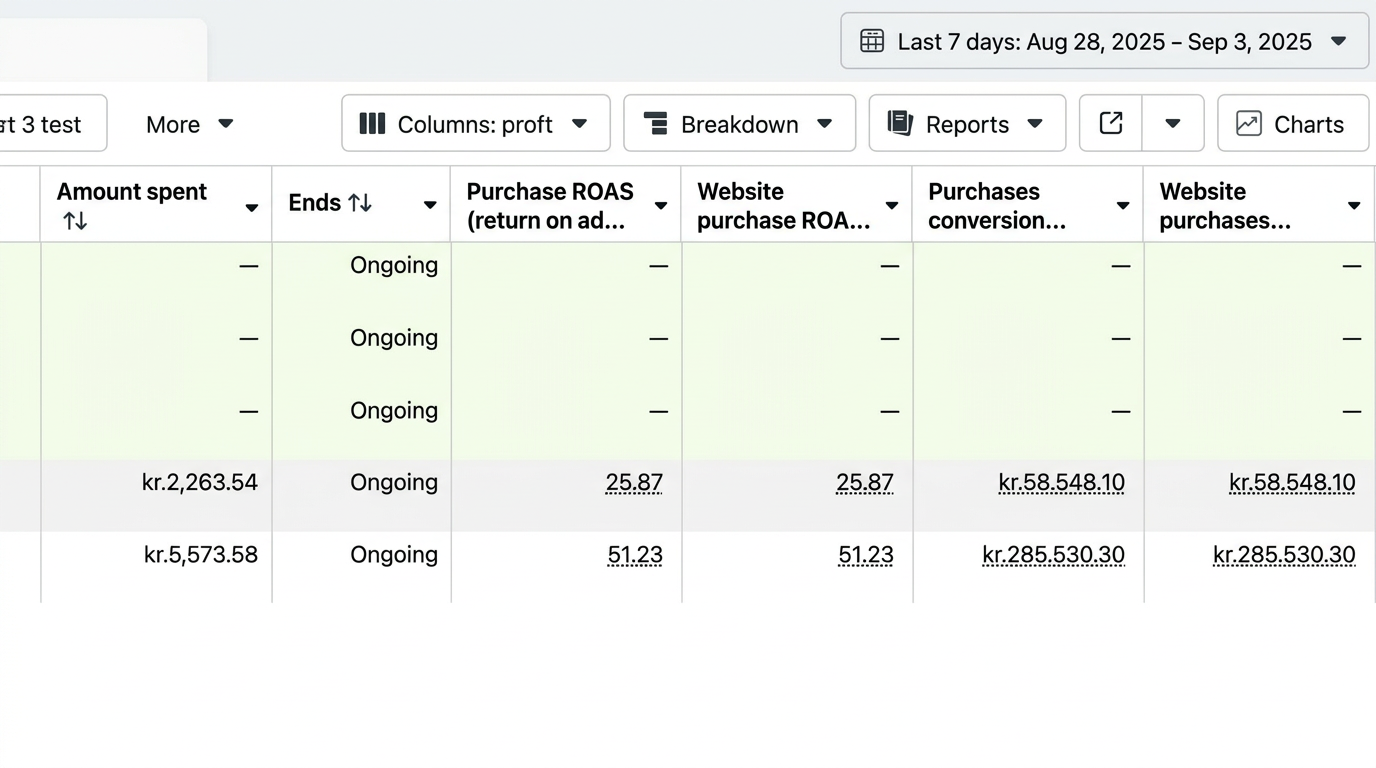Open the 25.87 Purchase ROAS value
1376x768 pixels.
point(634,483)
